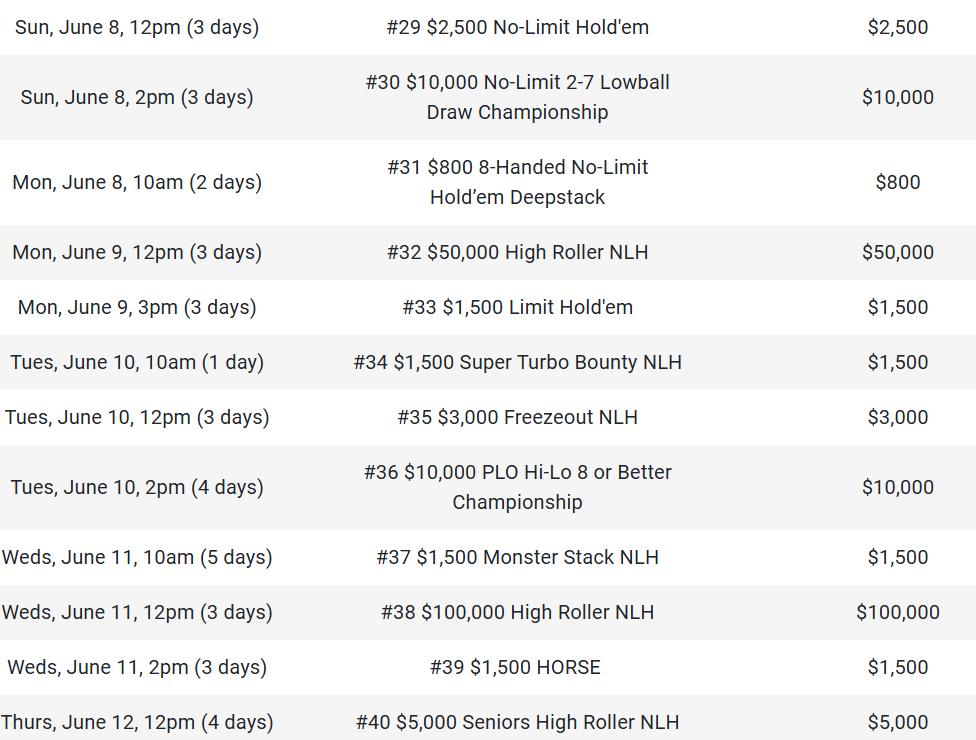Click #38 $100,000 High Roller NLH

click(x=517, y=612)
